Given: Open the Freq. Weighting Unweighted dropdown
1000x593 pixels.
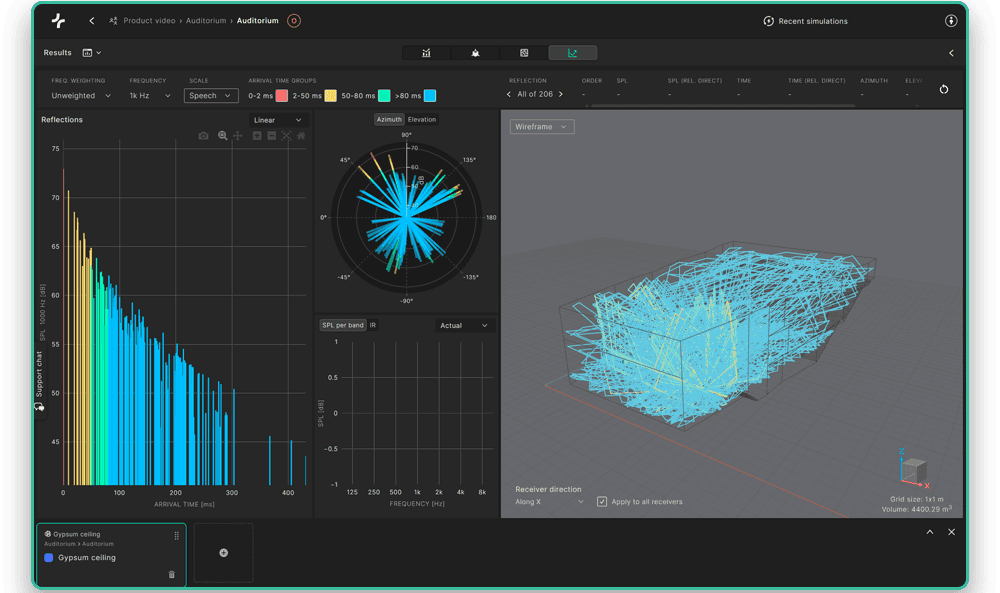Looking at the screenshot, I should [79, 96].
